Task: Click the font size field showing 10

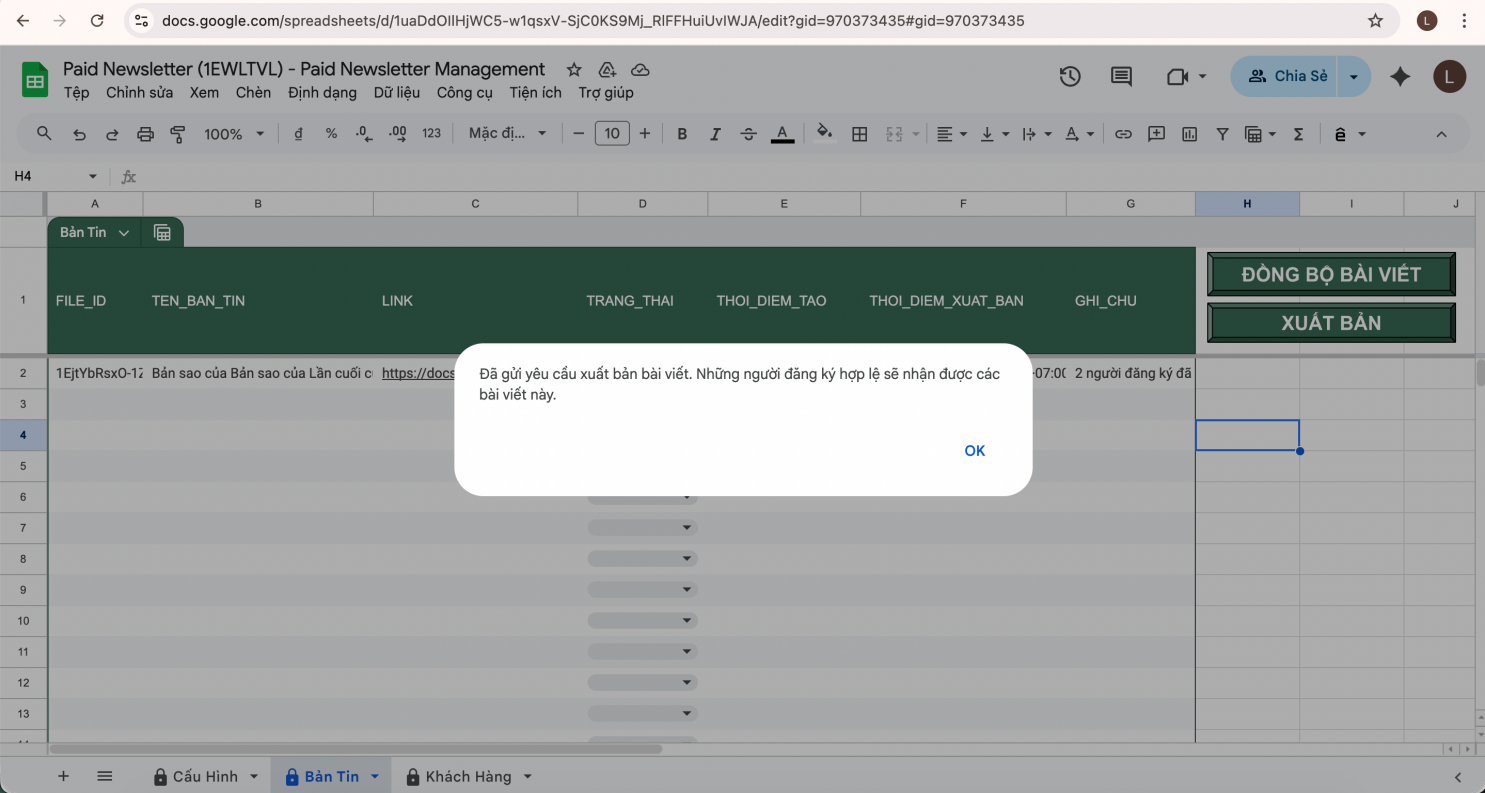Action: 612,133
